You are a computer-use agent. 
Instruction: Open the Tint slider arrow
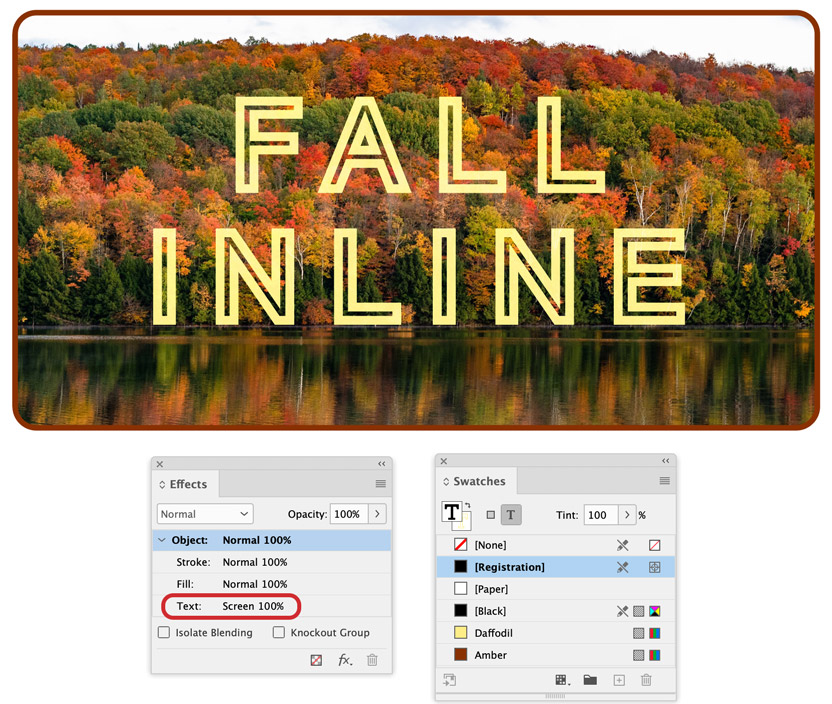pyautogui.click(x=627, y=515)
